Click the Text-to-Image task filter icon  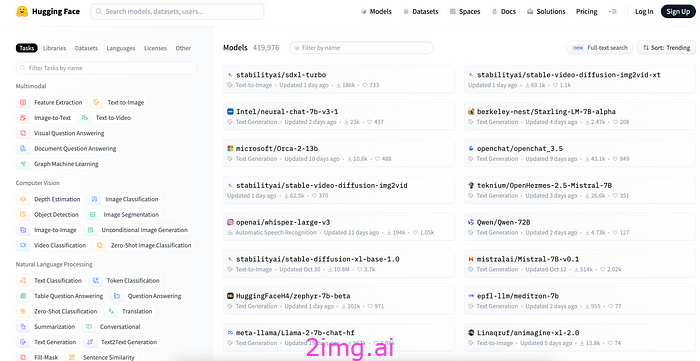[x=96, y=103]
